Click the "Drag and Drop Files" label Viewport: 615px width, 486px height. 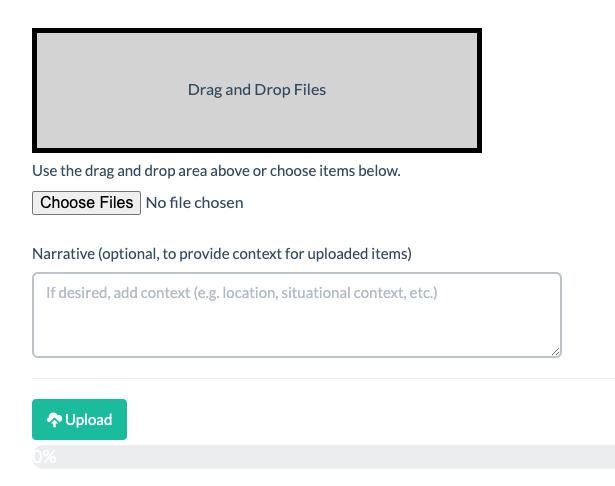pyautogui.click(x=257, y=90)
